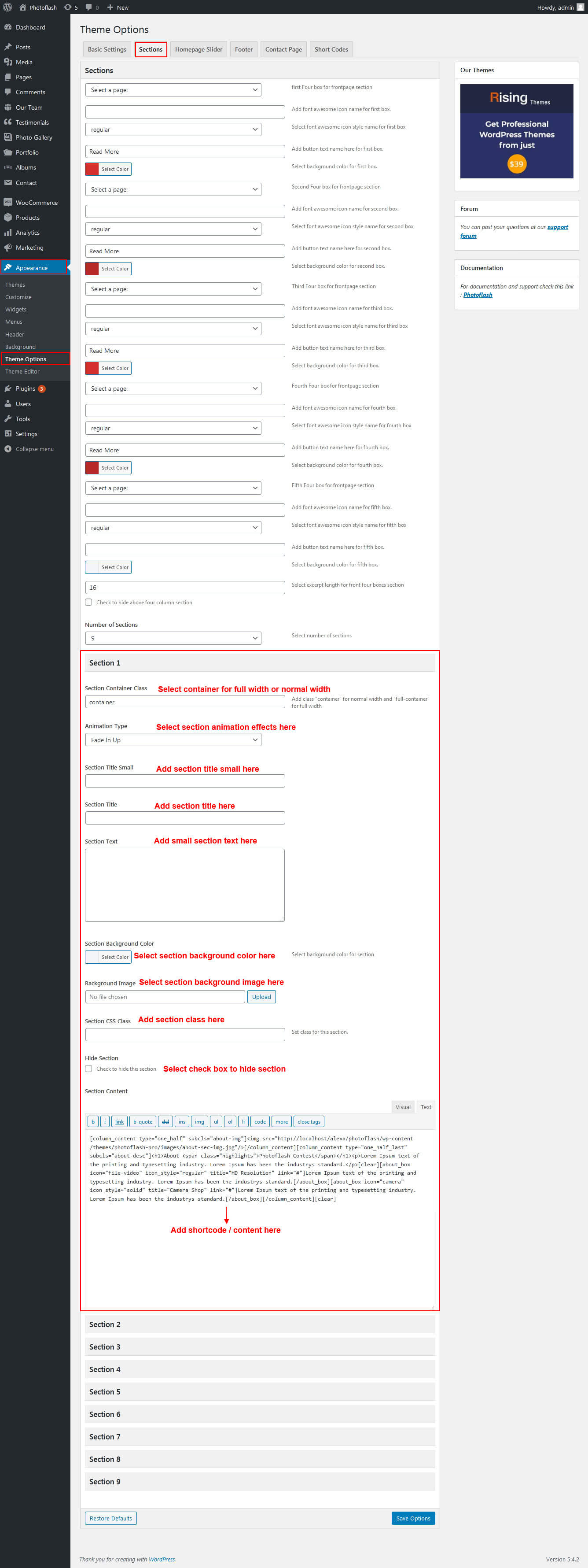Expand the Section 5 panel
Screen dimensions: 588x1568
260,1391
